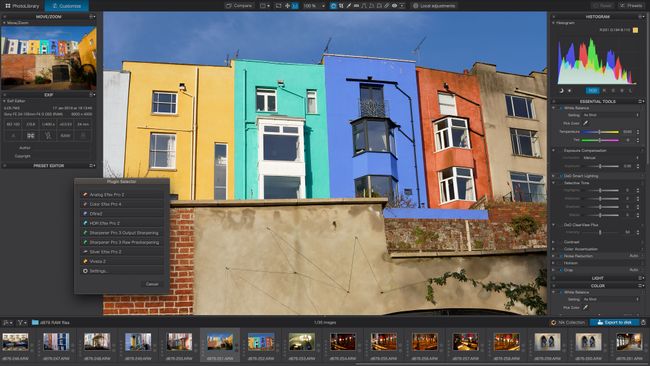Launch Silver Efex Pro 2 plugin
The height and width of the screenshot is (366, 650).
121,252
